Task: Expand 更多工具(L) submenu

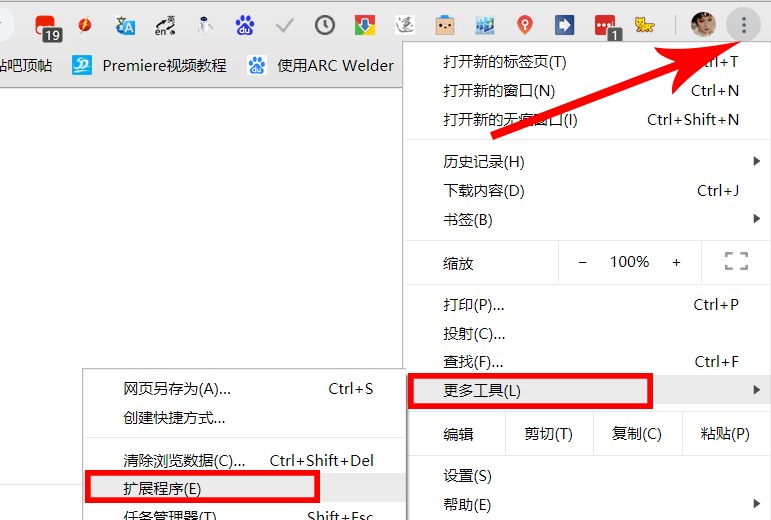Action: (587, 391)
